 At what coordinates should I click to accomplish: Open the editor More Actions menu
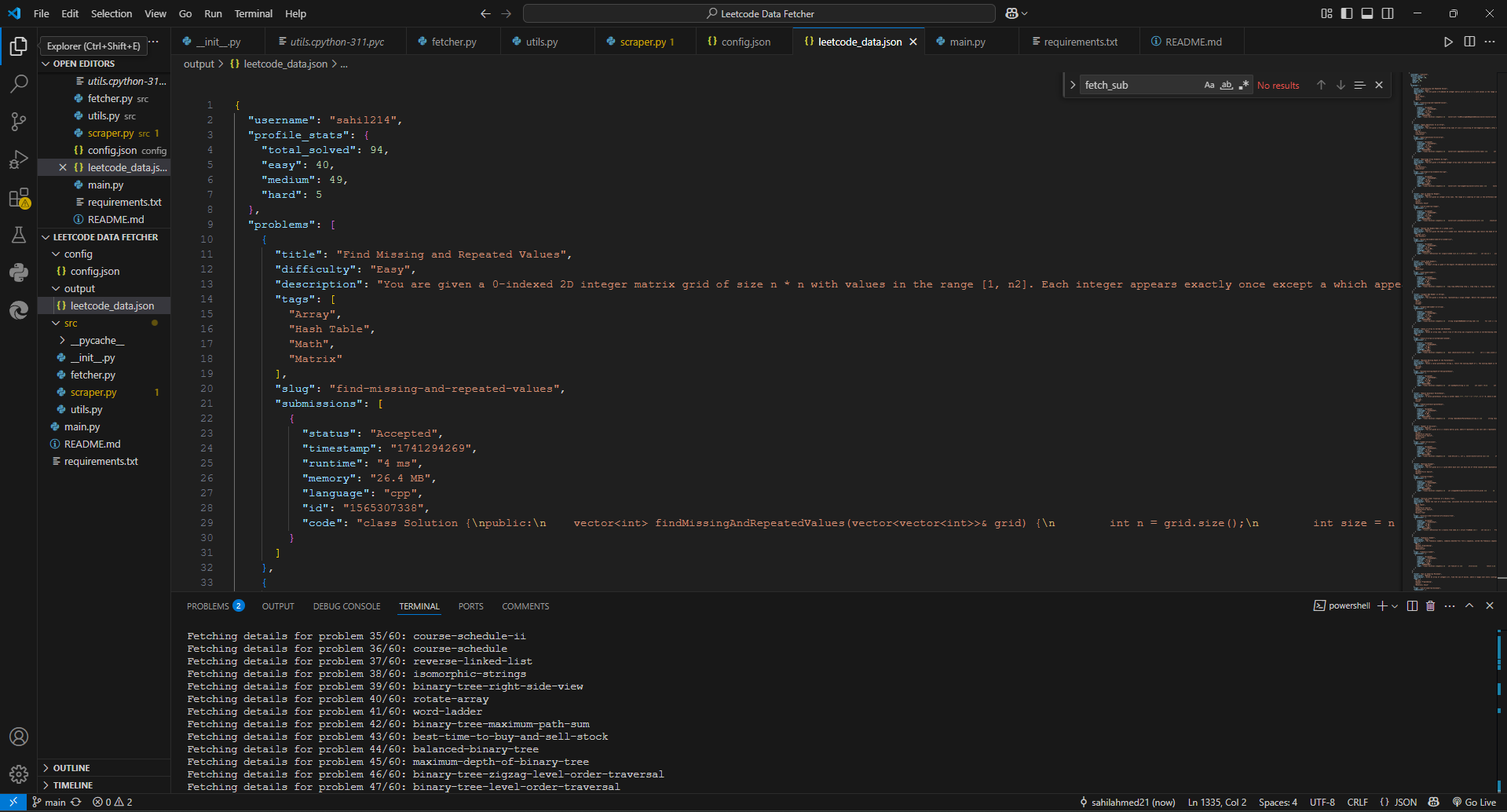tap(1490, 42)
